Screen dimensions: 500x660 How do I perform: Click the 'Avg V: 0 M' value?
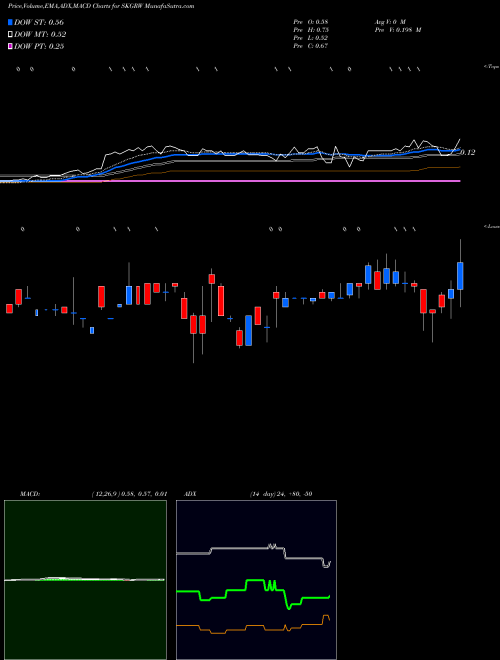pyautogui.click(x=389, y=21)
